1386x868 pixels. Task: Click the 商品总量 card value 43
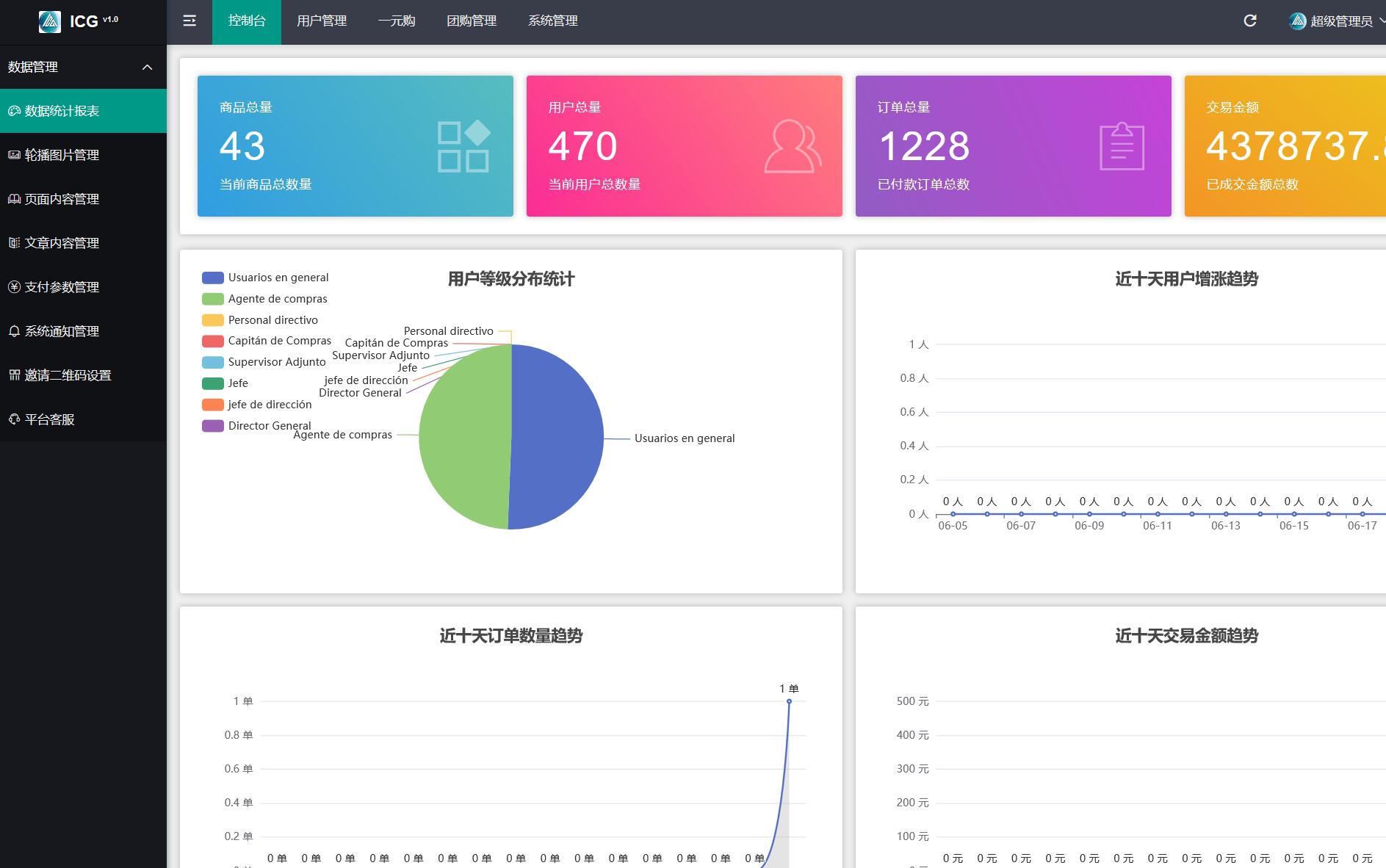click(242, 146)
